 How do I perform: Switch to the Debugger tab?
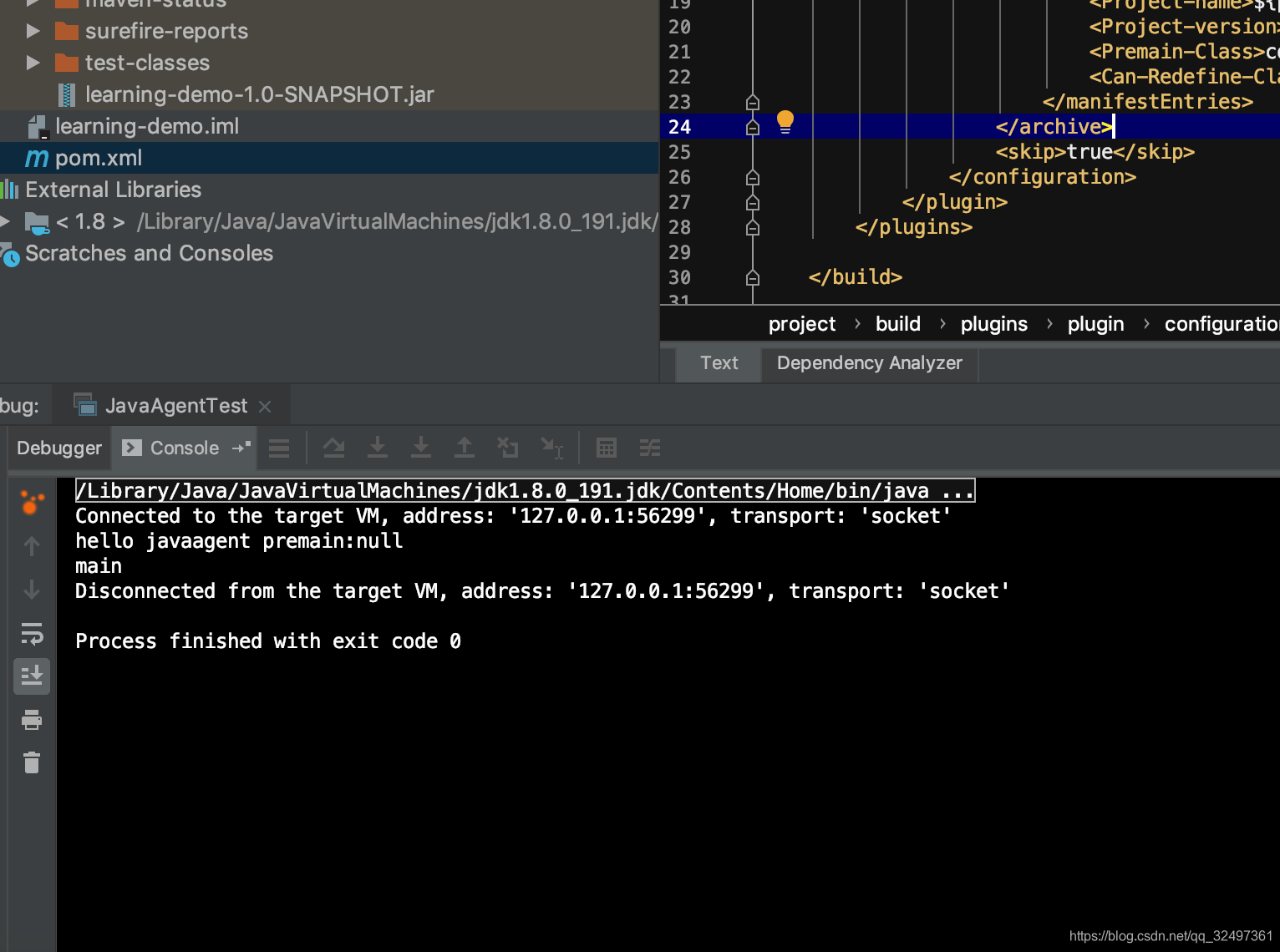pyautogui.click(x=59, y=448)
